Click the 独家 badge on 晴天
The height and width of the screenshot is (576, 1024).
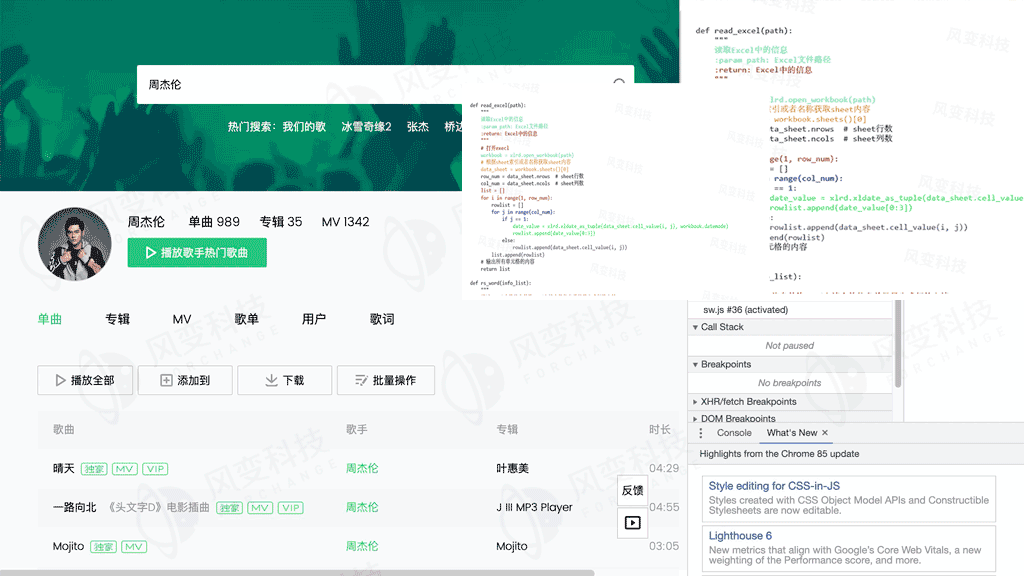point(97,468)
